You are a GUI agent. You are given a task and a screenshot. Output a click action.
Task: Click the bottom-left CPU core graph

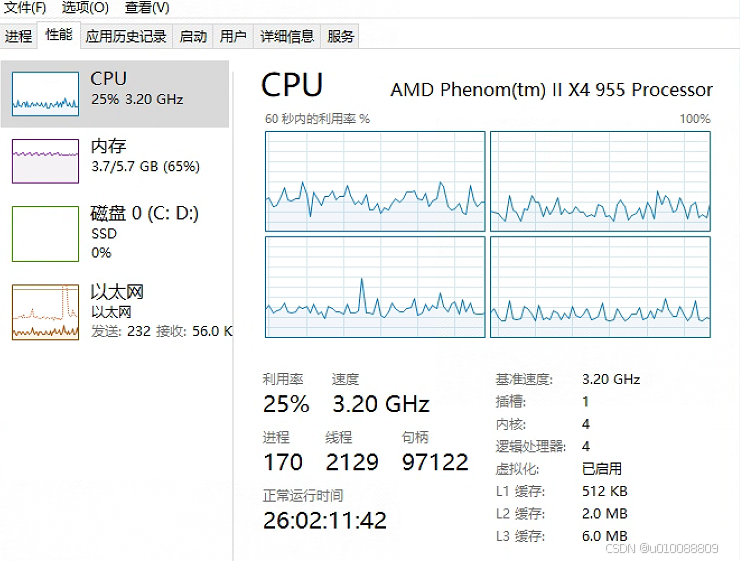[375, 287]
